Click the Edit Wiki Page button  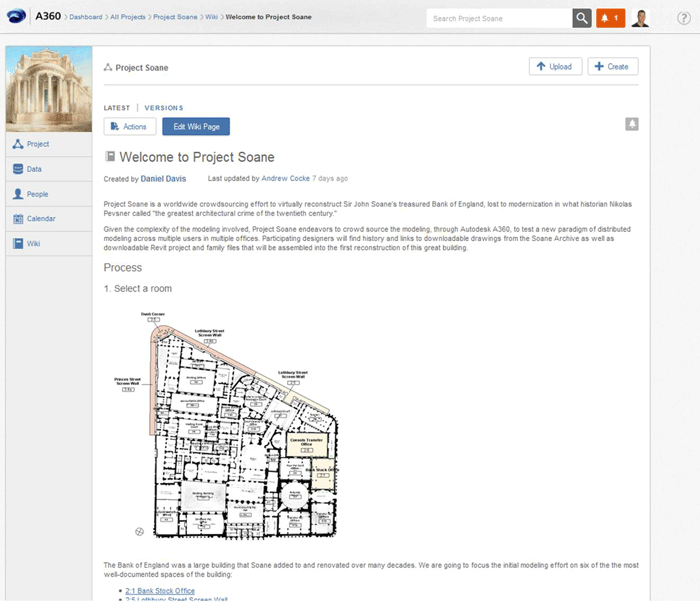tap(196, 126)
